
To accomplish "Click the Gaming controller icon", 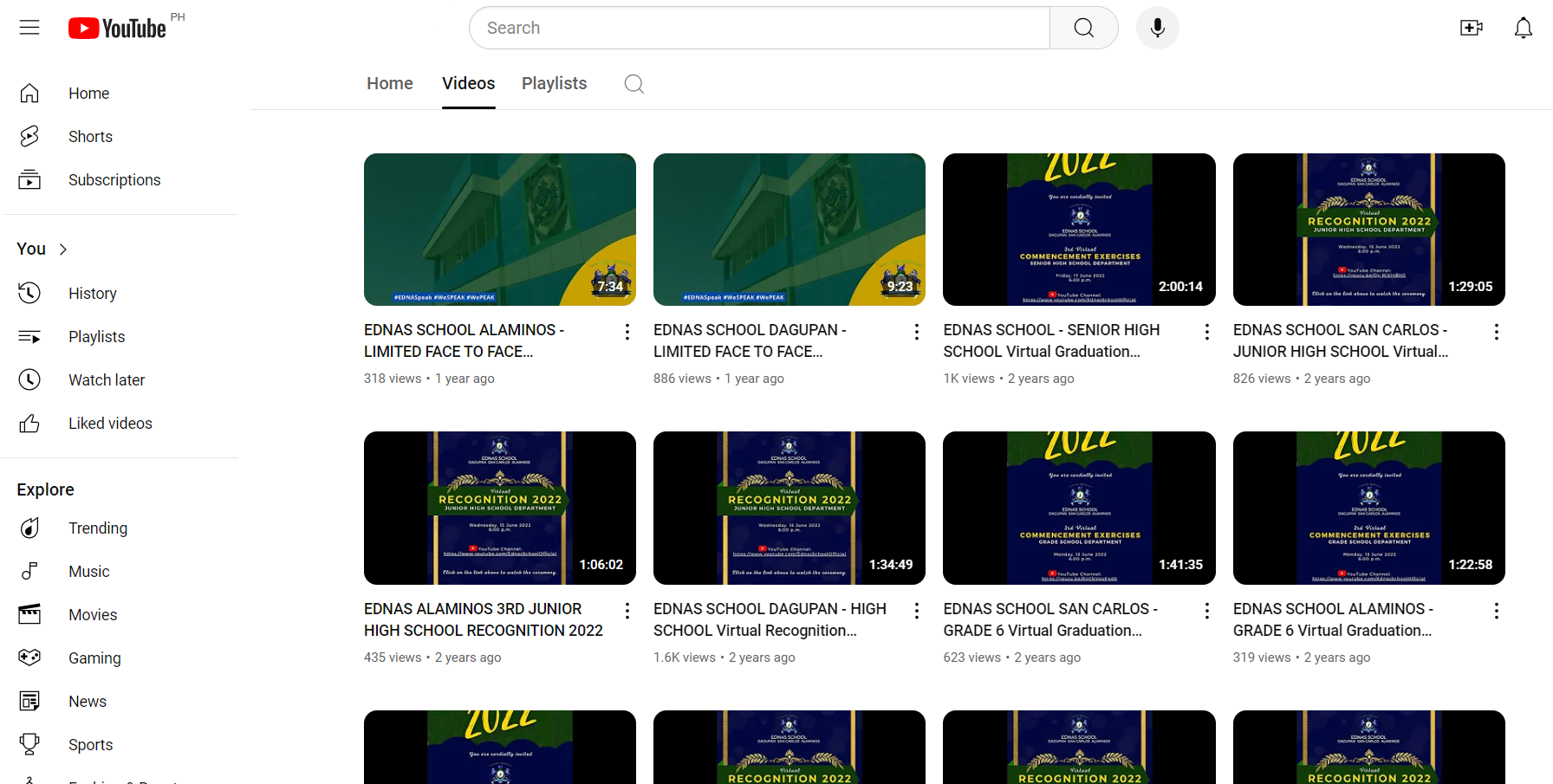I will pyautogui.click(x=29, y=658).
